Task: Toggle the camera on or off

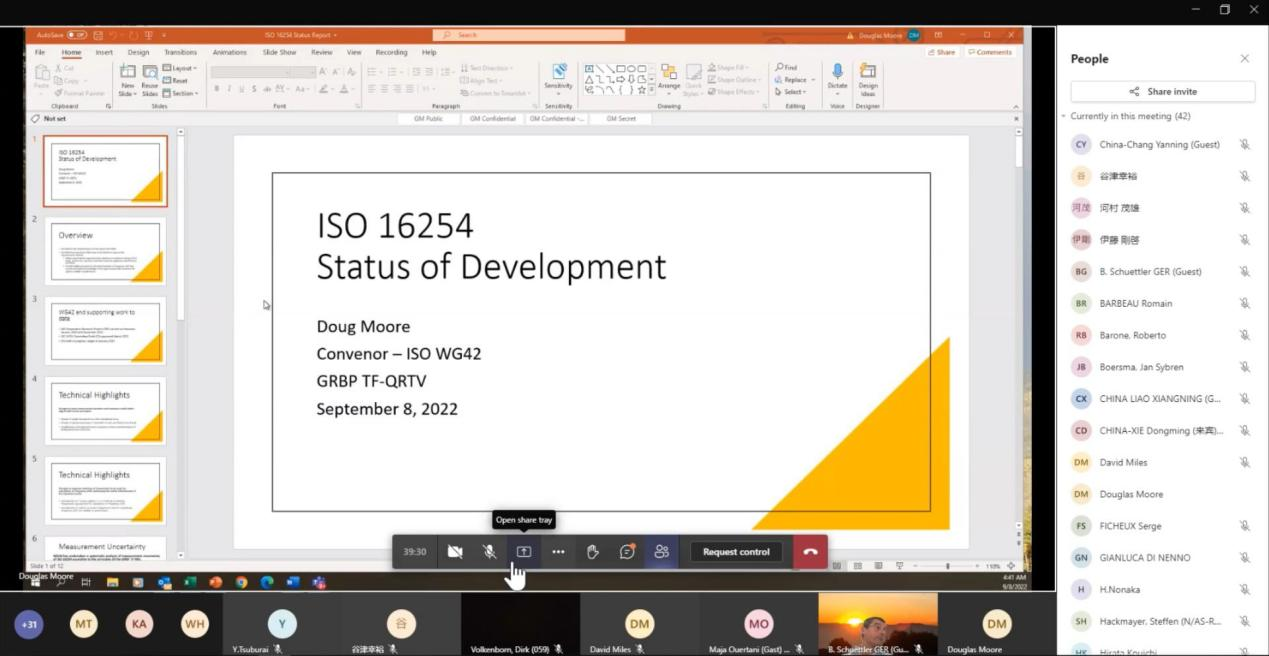Action: point(455,552)
